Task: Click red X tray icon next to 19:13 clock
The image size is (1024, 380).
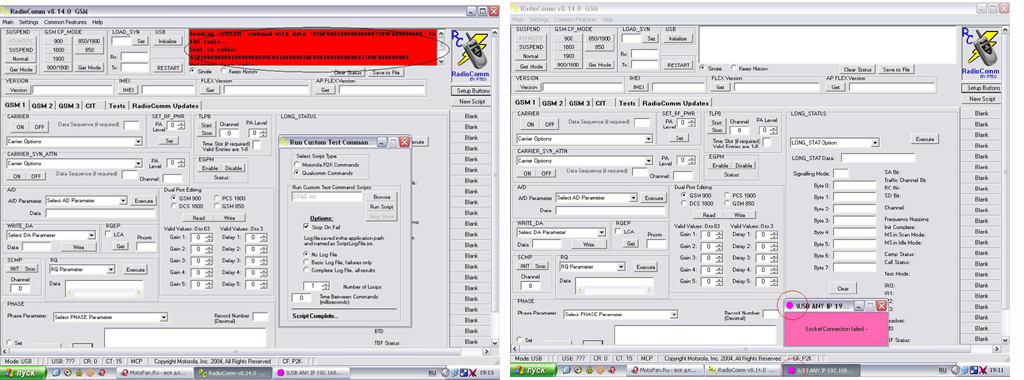Action: [x=472, y=372]
